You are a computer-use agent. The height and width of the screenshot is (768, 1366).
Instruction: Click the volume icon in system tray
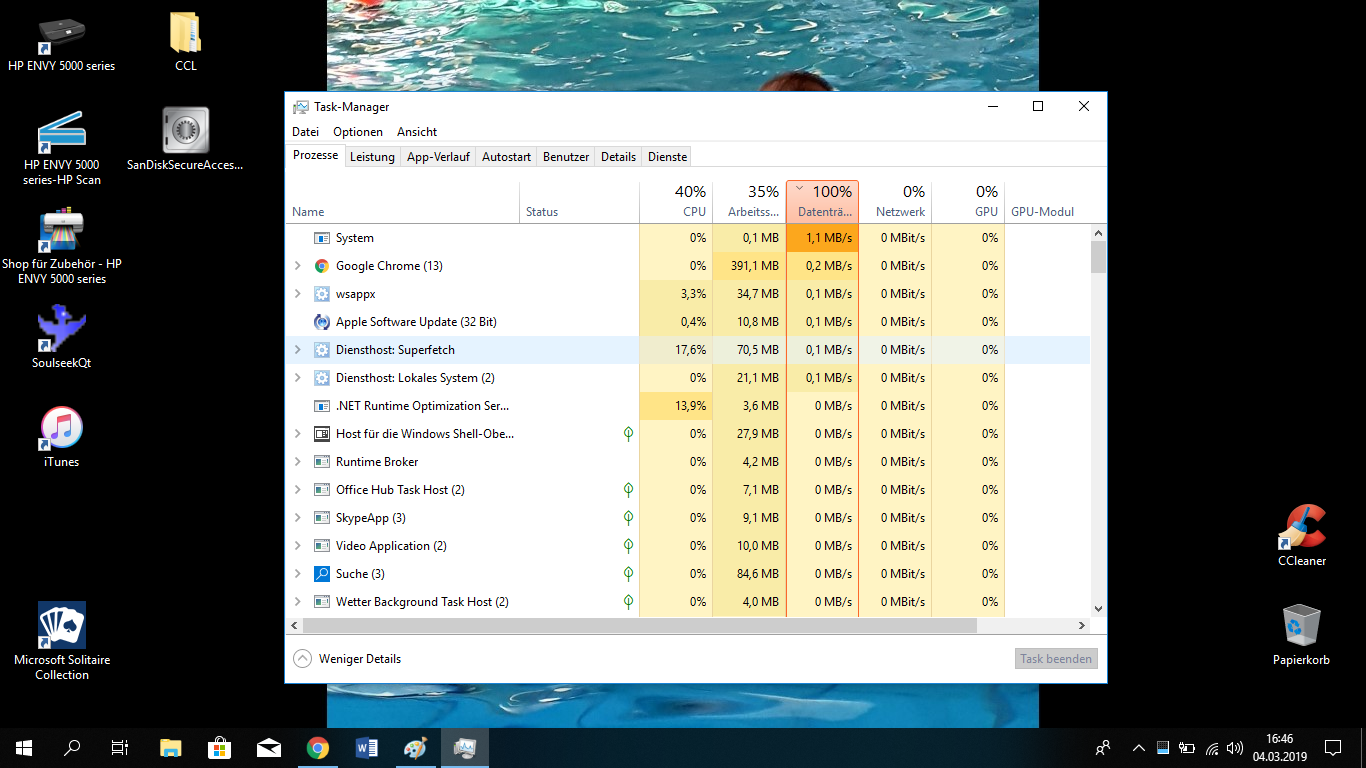1236,748
